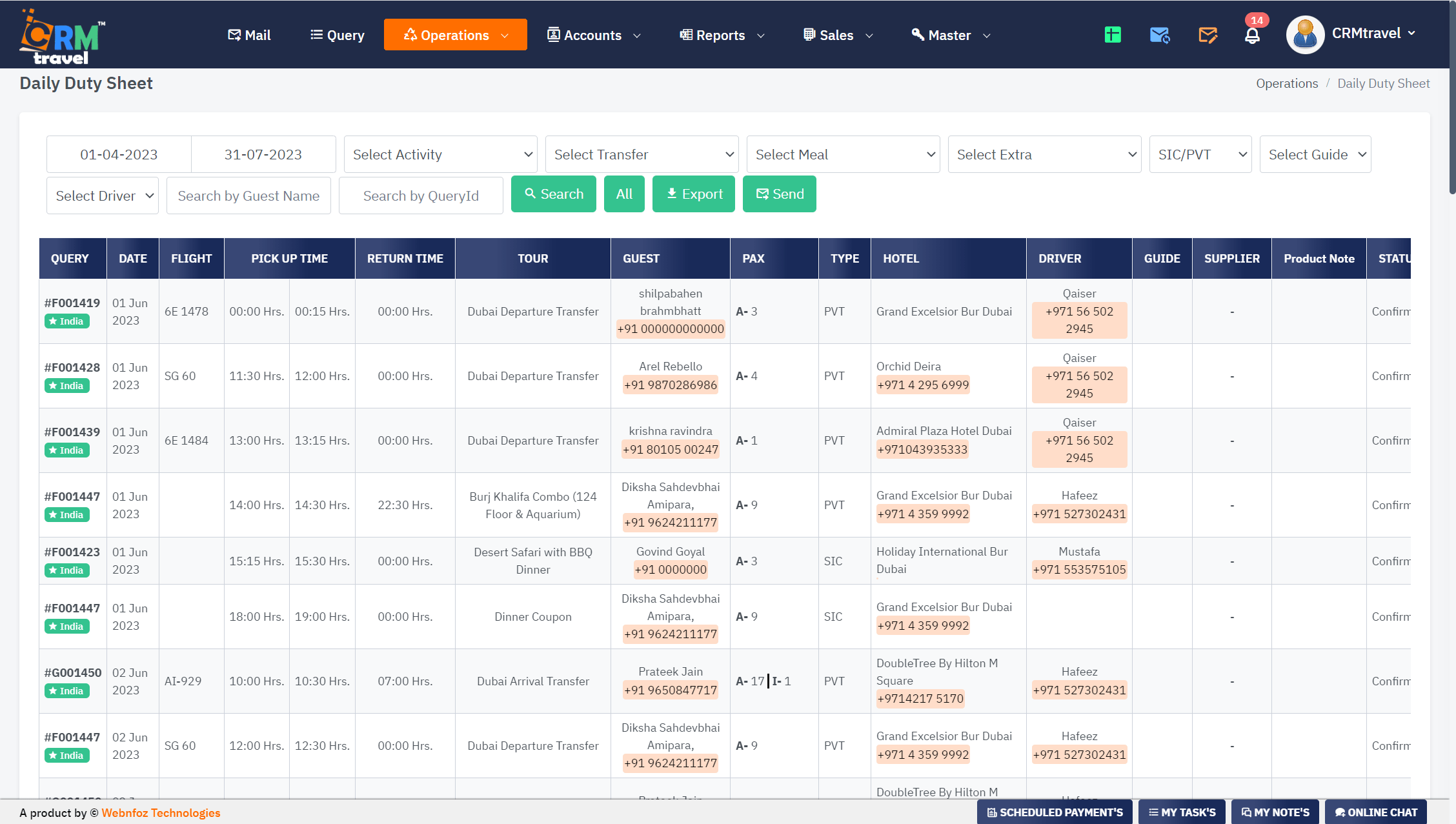Open query #F001423
The width and height of the screenshot is (1456, 824).
click(72, 552)
